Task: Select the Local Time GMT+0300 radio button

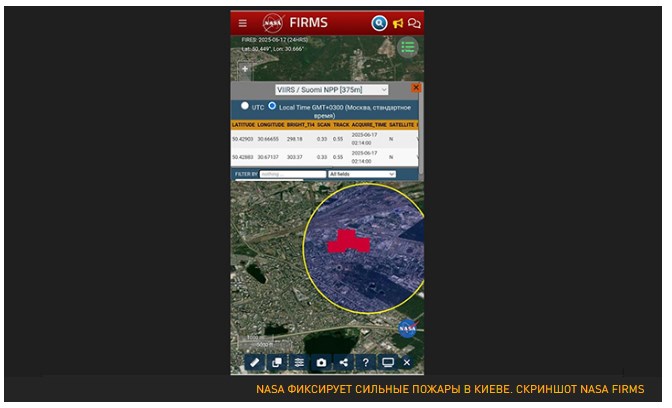Action: click(x=272, y=105)
